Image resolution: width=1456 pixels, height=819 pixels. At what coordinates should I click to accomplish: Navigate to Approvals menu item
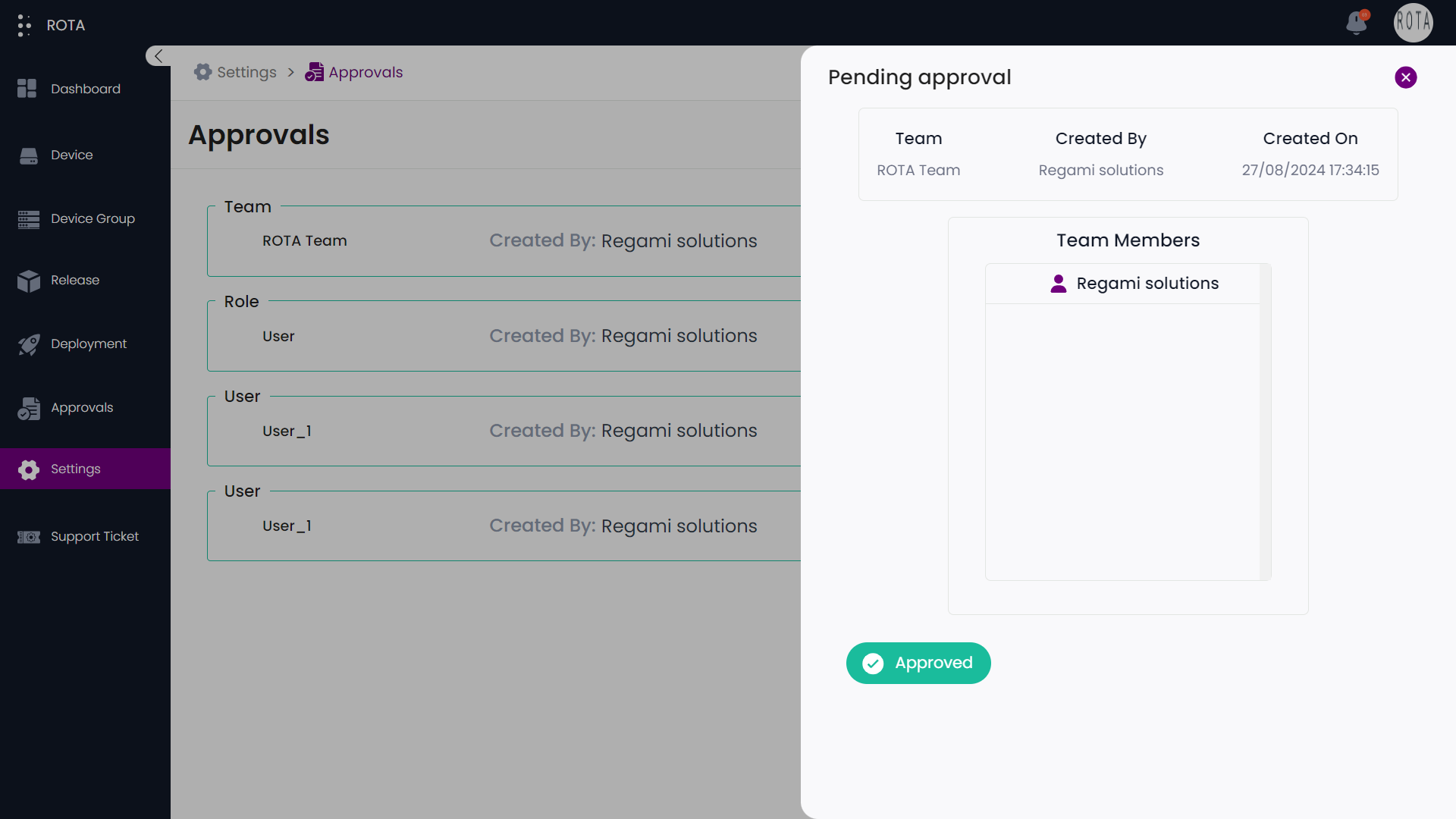click(x=82, y=406)
